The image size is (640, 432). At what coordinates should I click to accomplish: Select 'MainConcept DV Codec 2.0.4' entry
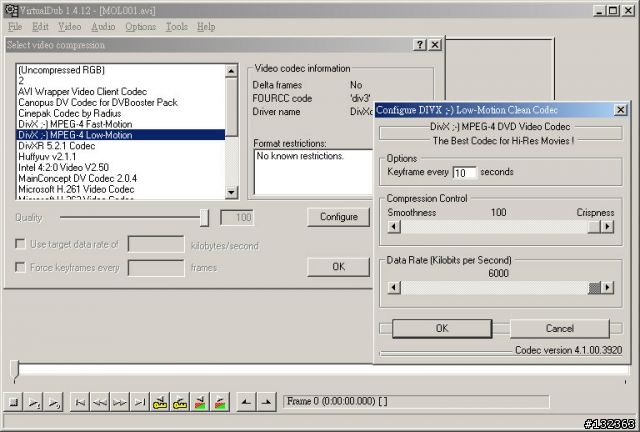(x=121, y=178)
